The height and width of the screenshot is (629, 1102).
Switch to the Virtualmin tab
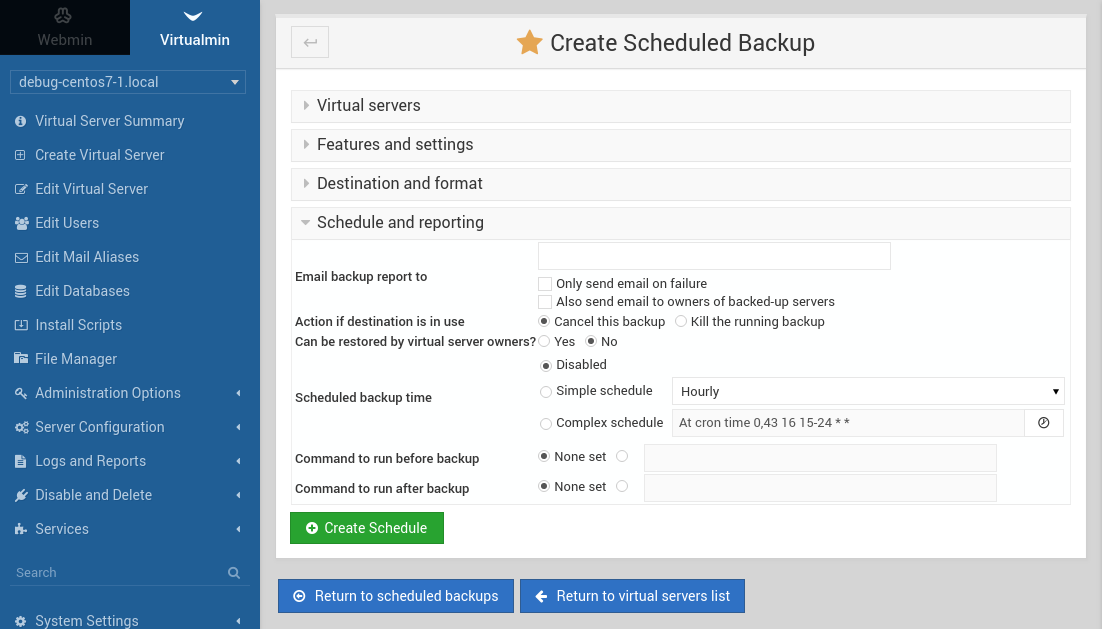[x=195, y=27]
